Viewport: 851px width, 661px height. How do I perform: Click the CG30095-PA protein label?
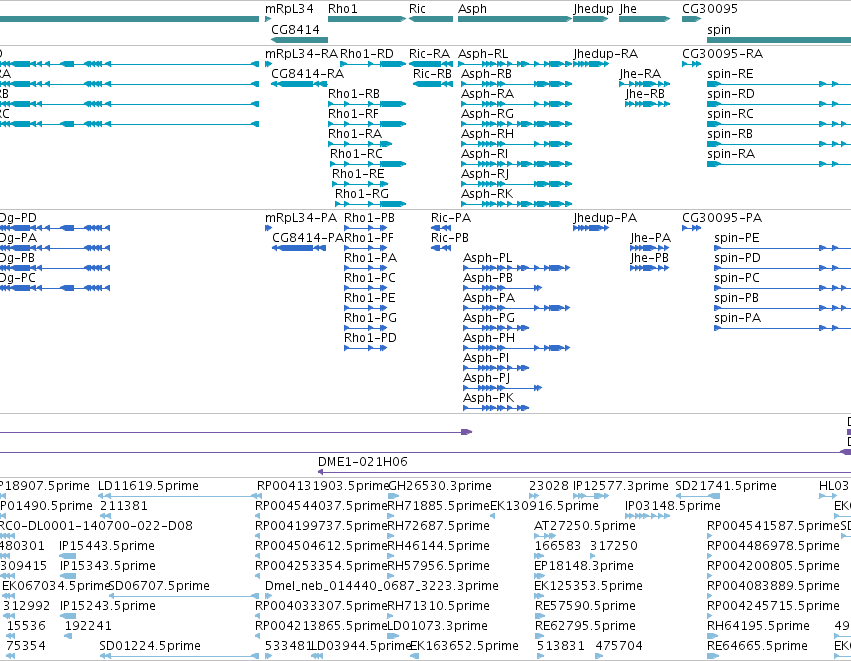(722, 218)
